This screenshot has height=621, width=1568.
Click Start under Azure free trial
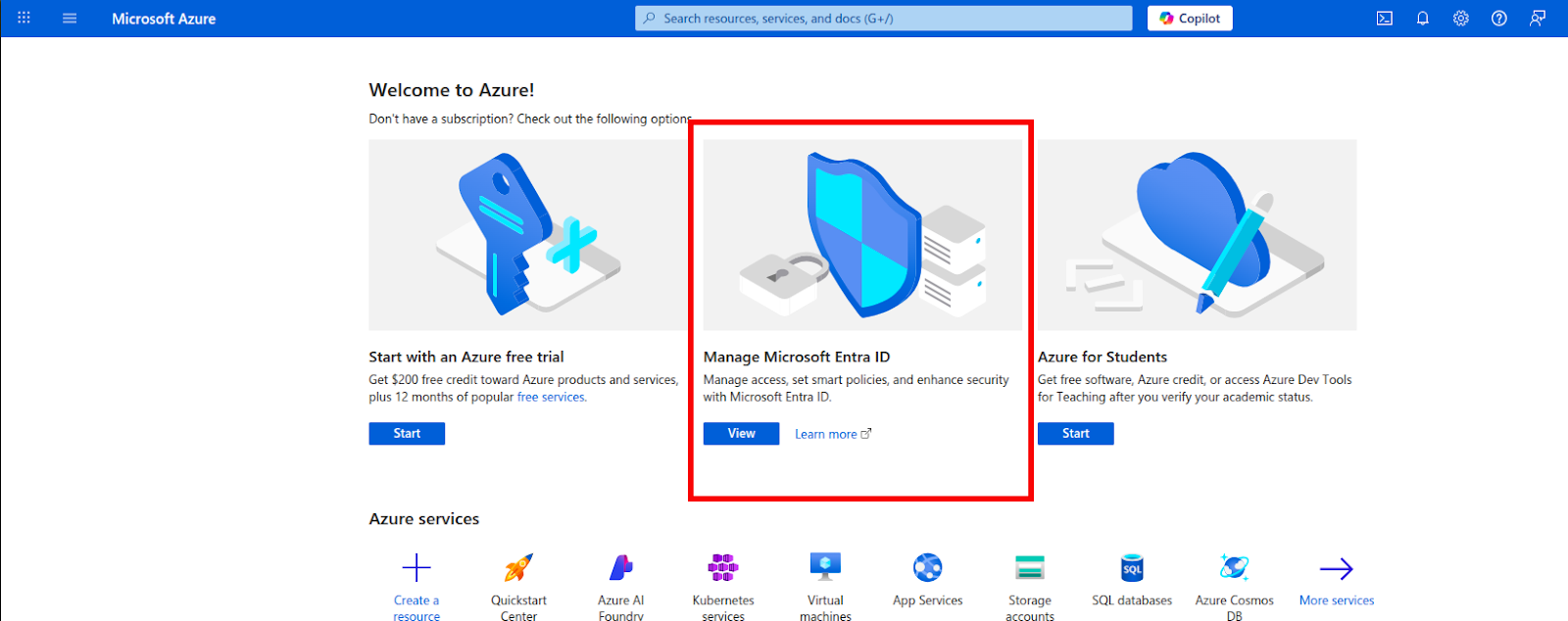407,434
